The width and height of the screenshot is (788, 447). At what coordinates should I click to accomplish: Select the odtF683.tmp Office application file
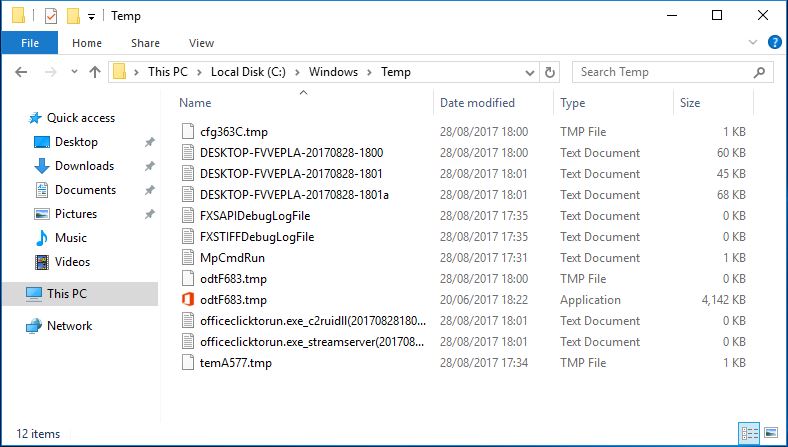click(233, 300)
